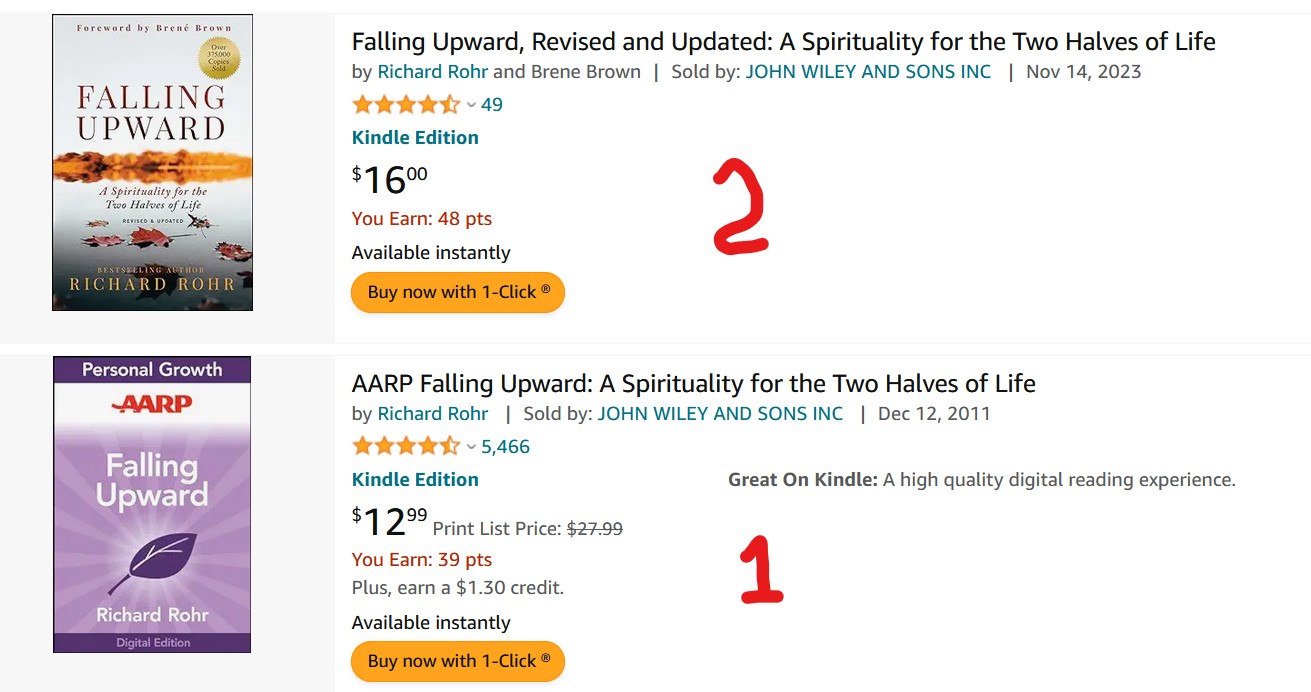Select Kindle Edition on the AARP listing

(415, 479)
